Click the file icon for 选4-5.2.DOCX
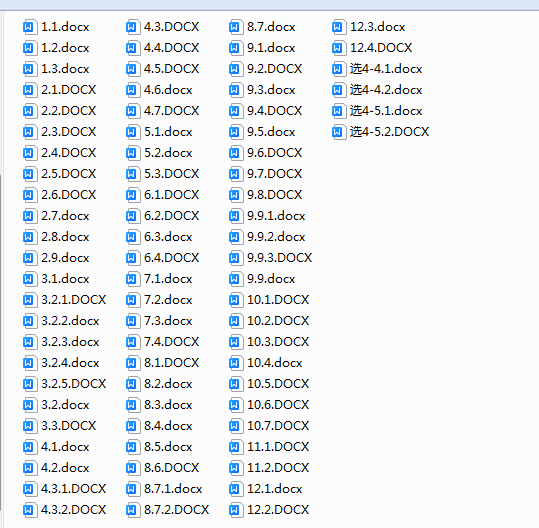Image resolution: width=539 pixels, height=528 pixels. [x=339, y=132]
